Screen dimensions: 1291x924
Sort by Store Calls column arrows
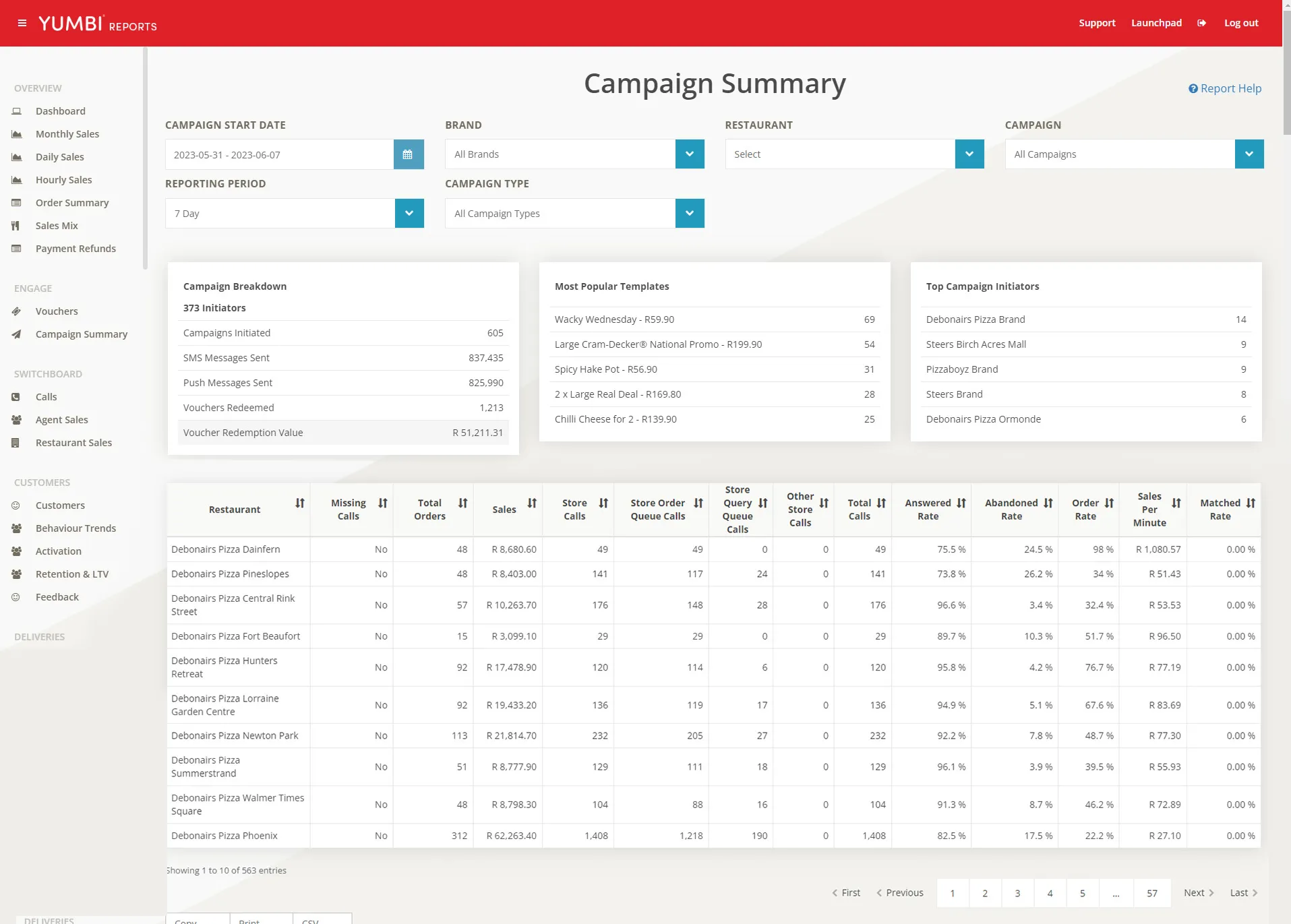603,503
